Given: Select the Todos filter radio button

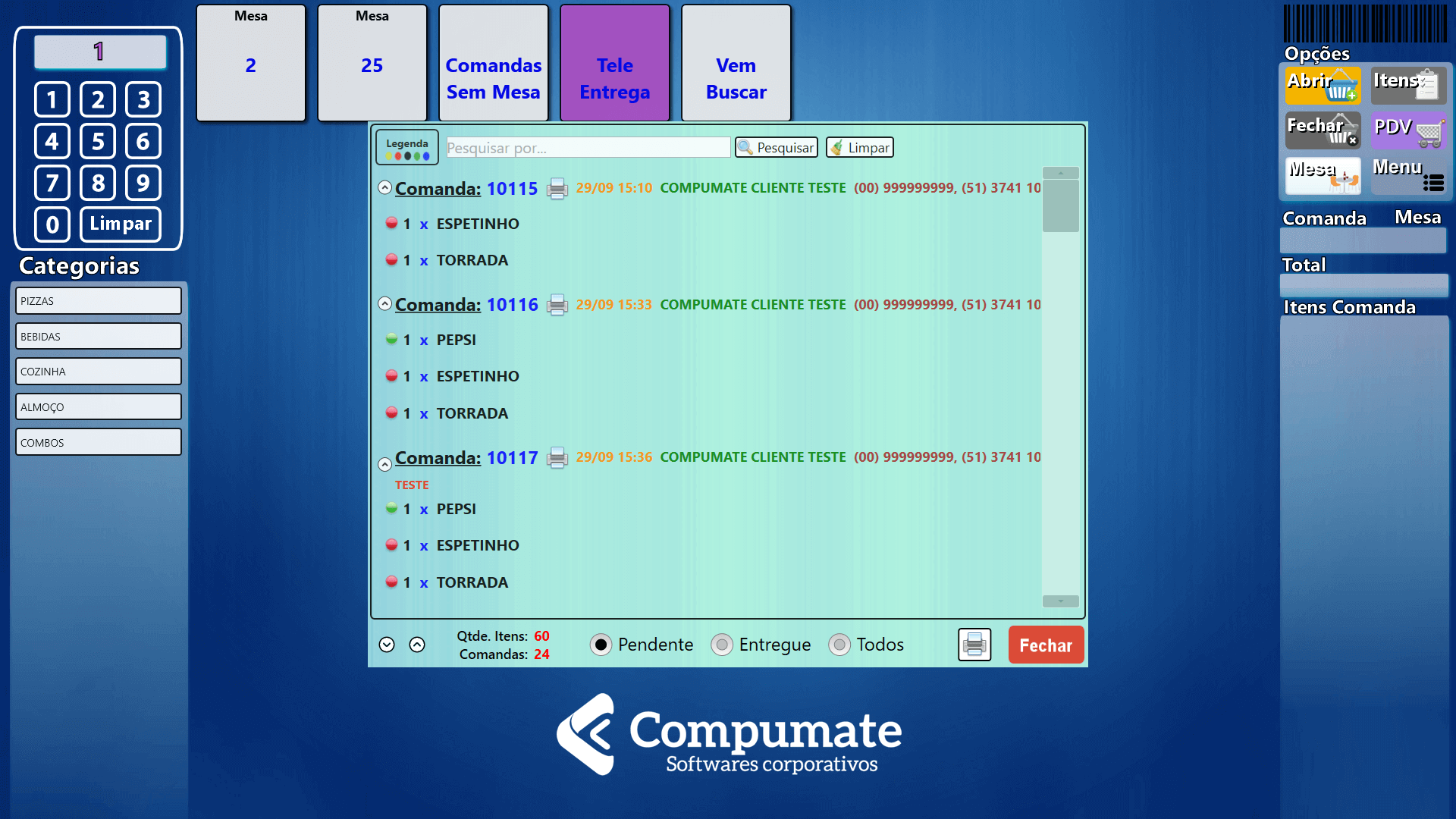Looking at the screenshot, I should [x=839, y=645].
